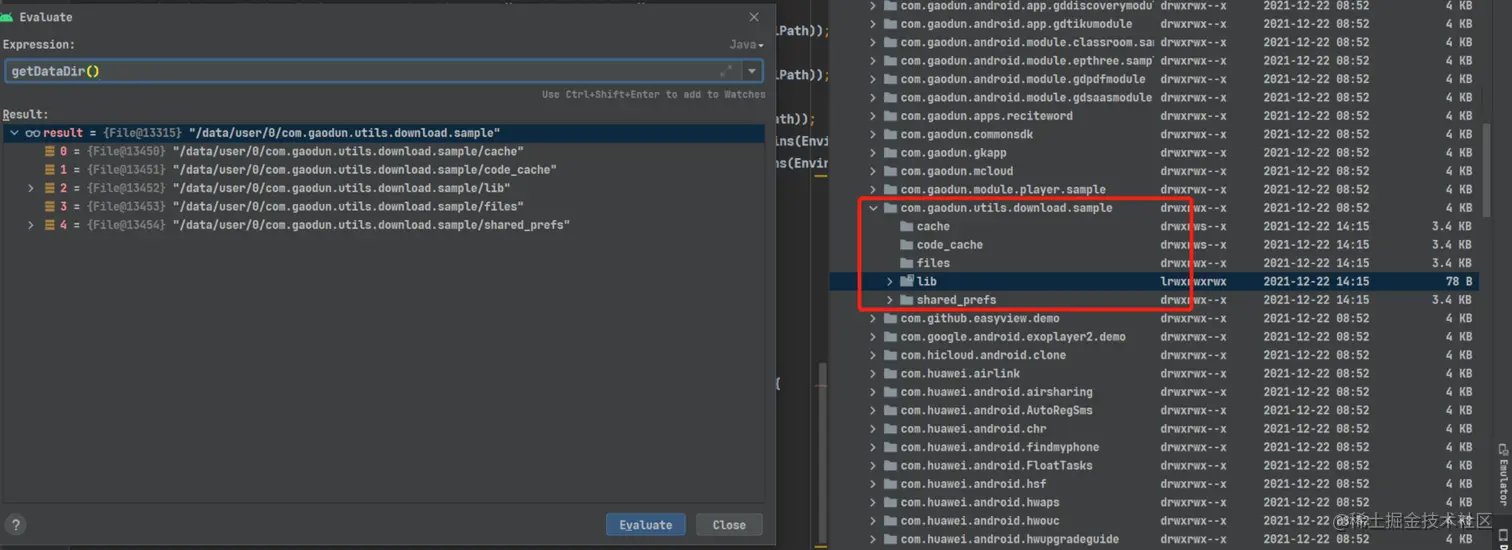1512x550 pixels.
Task: Click folder icon of com.huawei.android.airsharing
Action: (890, 392)
